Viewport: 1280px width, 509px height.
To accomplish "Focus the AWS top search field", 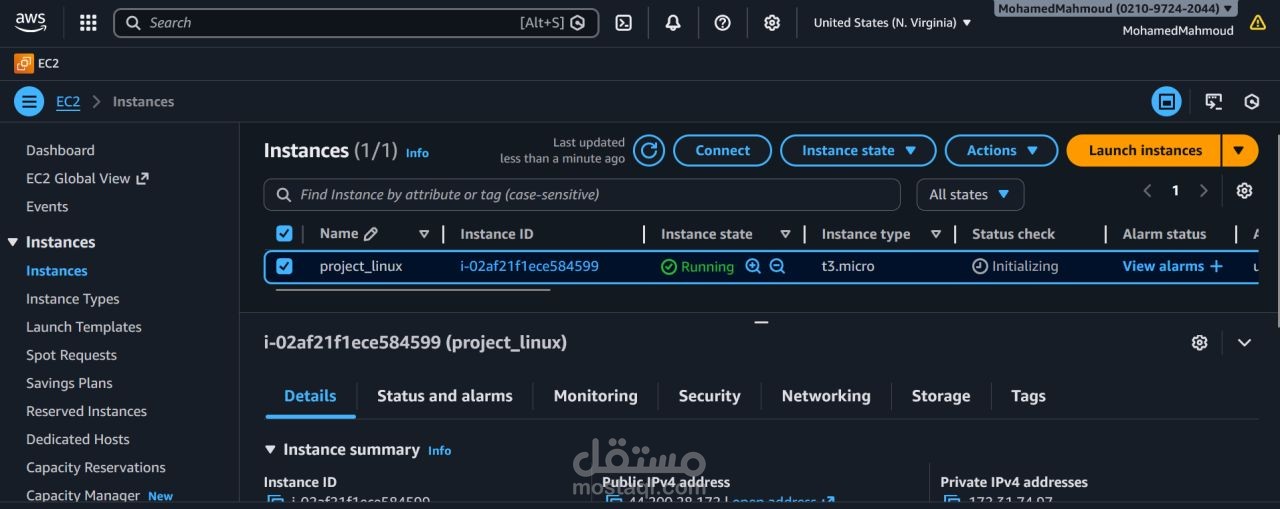I will 356,23.
